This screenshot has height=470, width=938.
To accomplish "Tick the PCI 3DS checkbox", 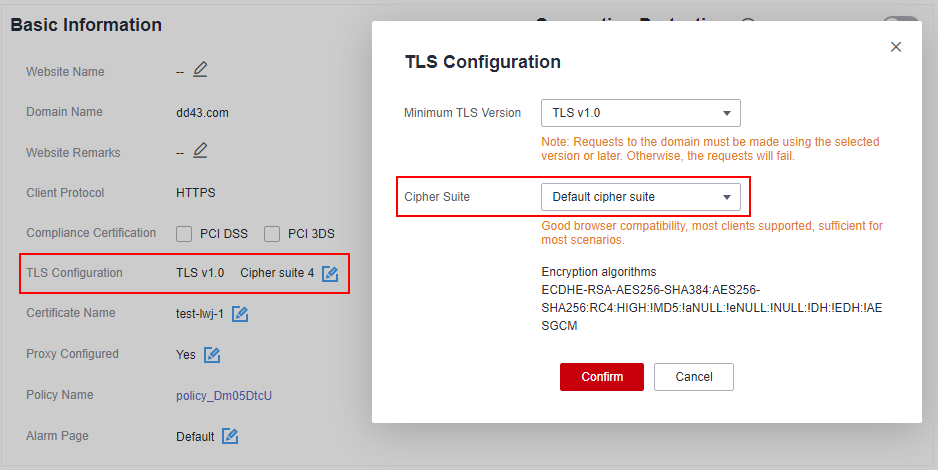I will [x=272, y=234].
